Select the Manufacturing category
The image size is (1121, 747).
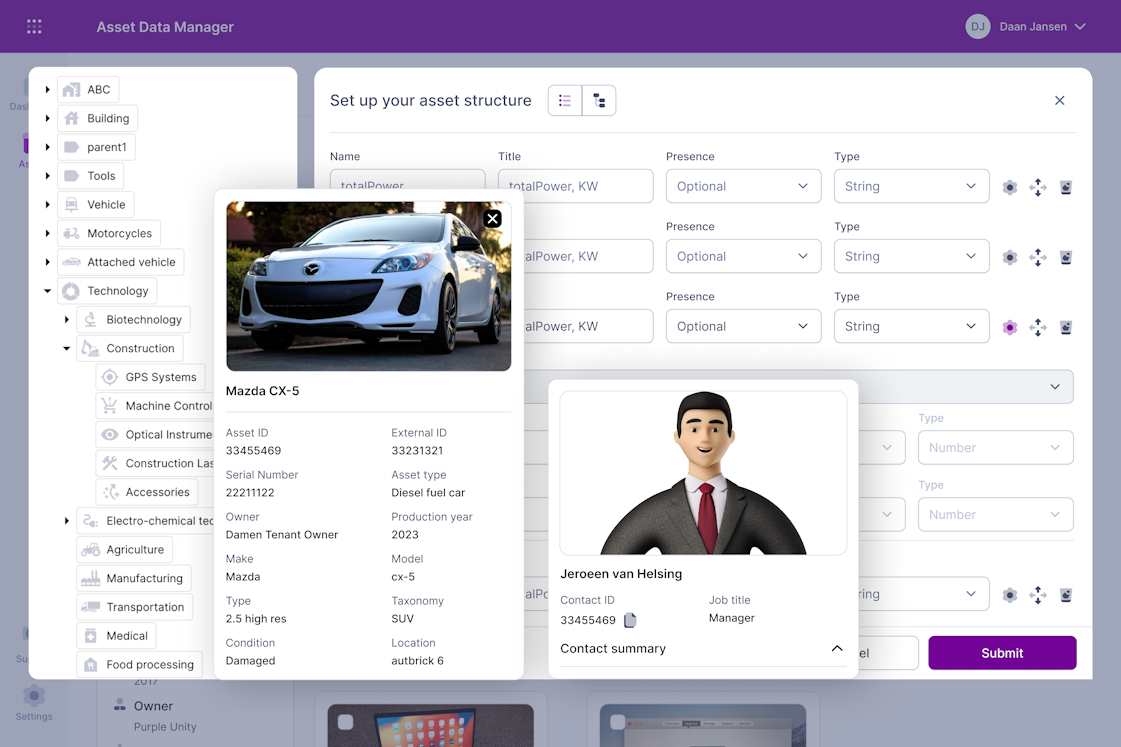[134, 578]
